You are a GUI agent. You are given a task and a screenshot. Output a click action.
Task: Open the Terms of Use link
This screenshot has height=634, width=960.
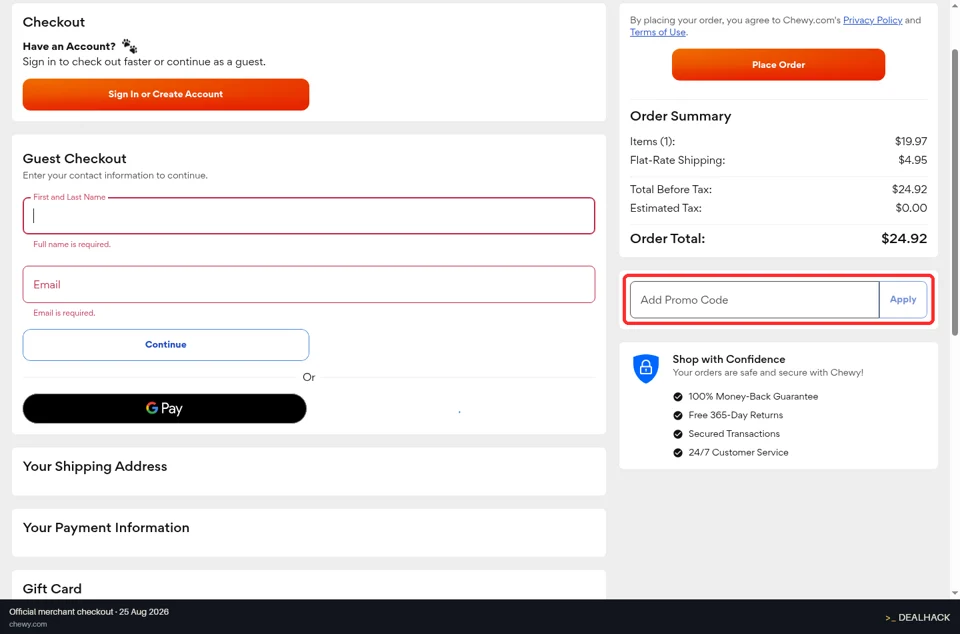658,32
